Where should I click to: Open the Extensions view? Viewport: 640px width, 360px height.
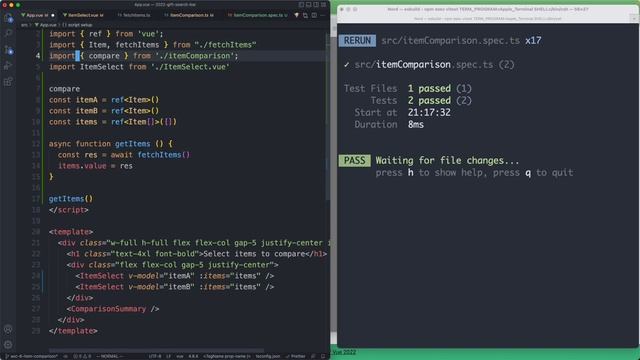(8, 82)
